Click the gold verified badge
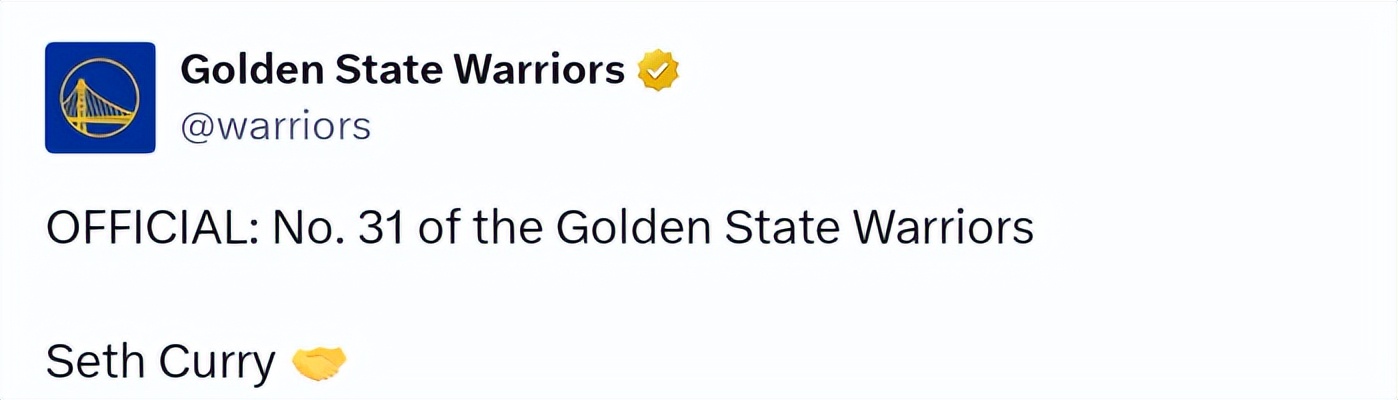1398x400 pixels. point(658,71)
